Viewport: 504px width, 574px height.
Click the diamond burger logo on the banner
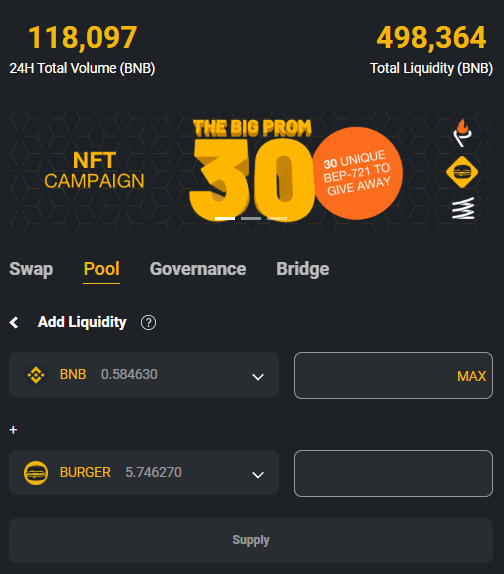462,172
